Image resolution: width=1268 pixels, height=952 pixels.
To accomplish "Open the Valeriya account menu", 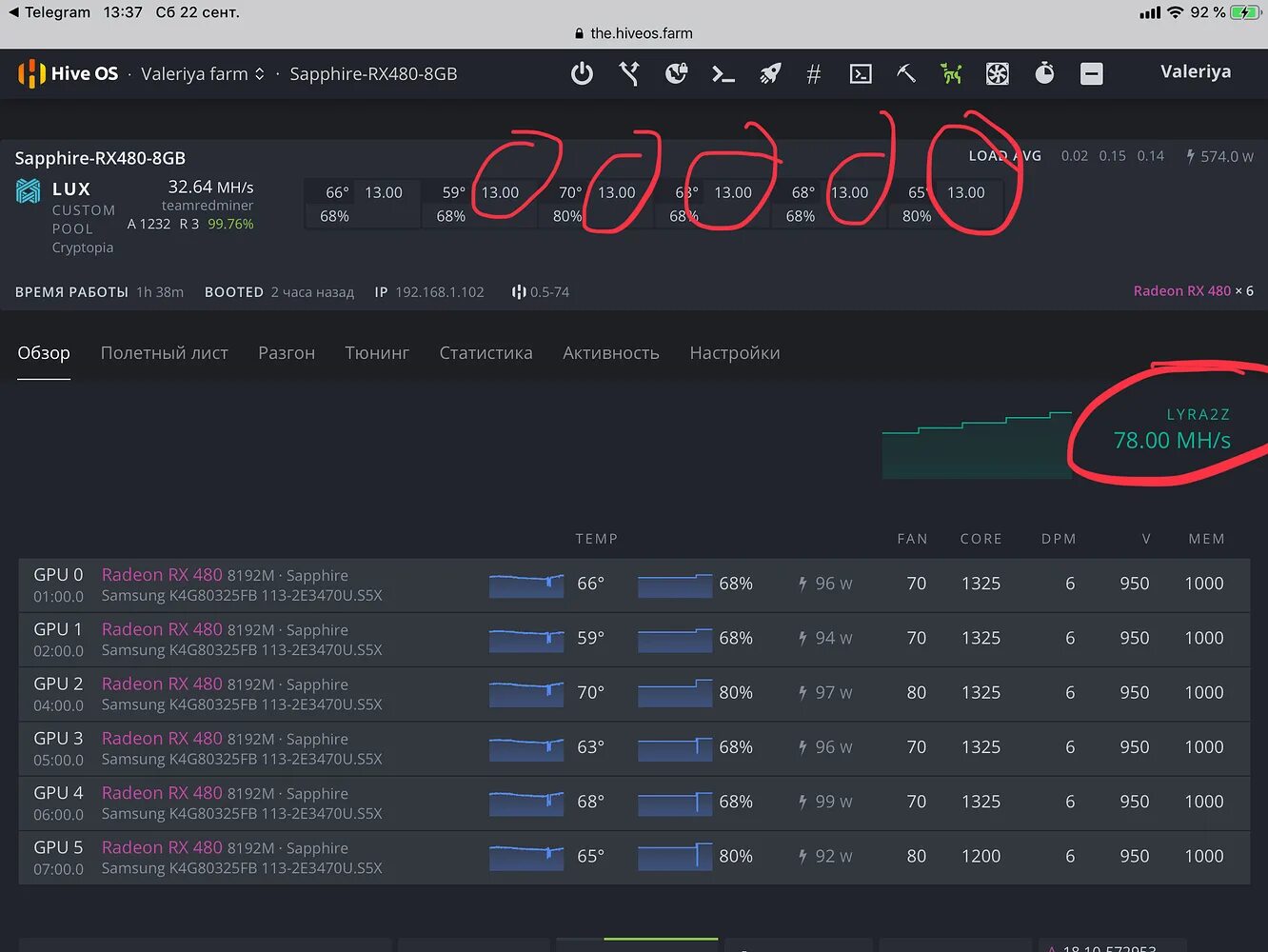I will coord(1196,71).
